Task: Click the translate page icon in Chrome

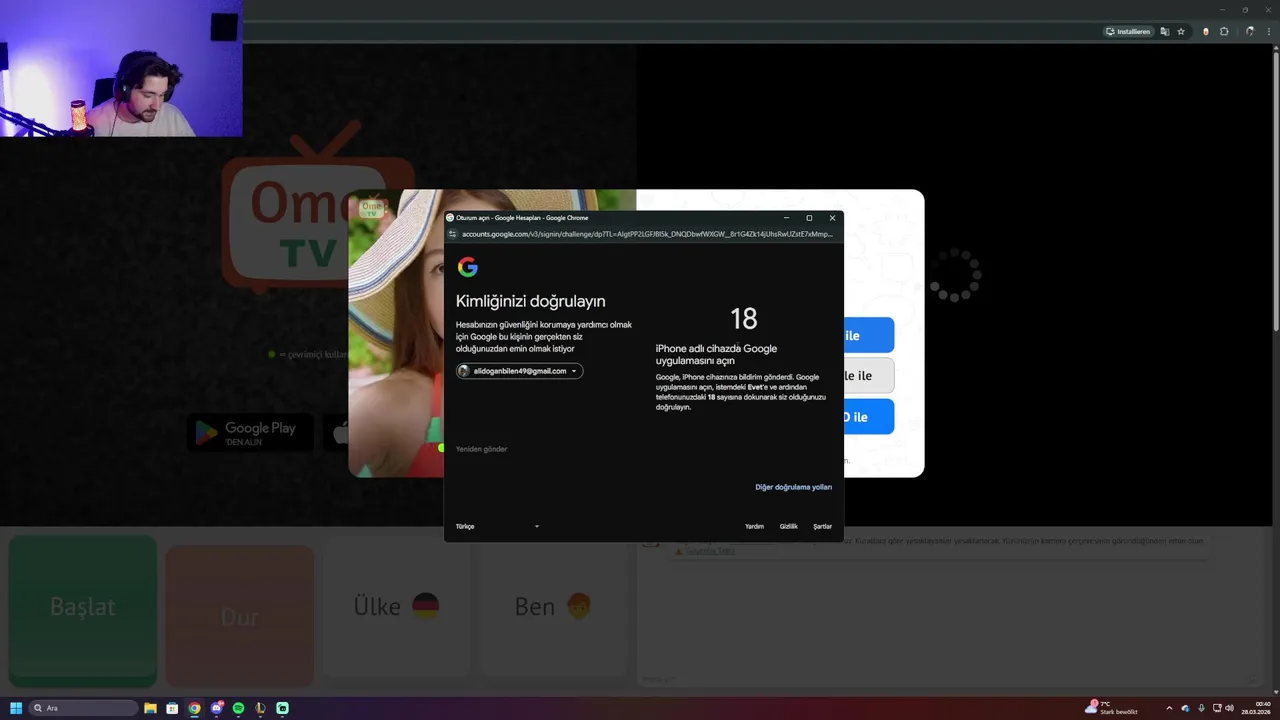Action: (1165, 31)
